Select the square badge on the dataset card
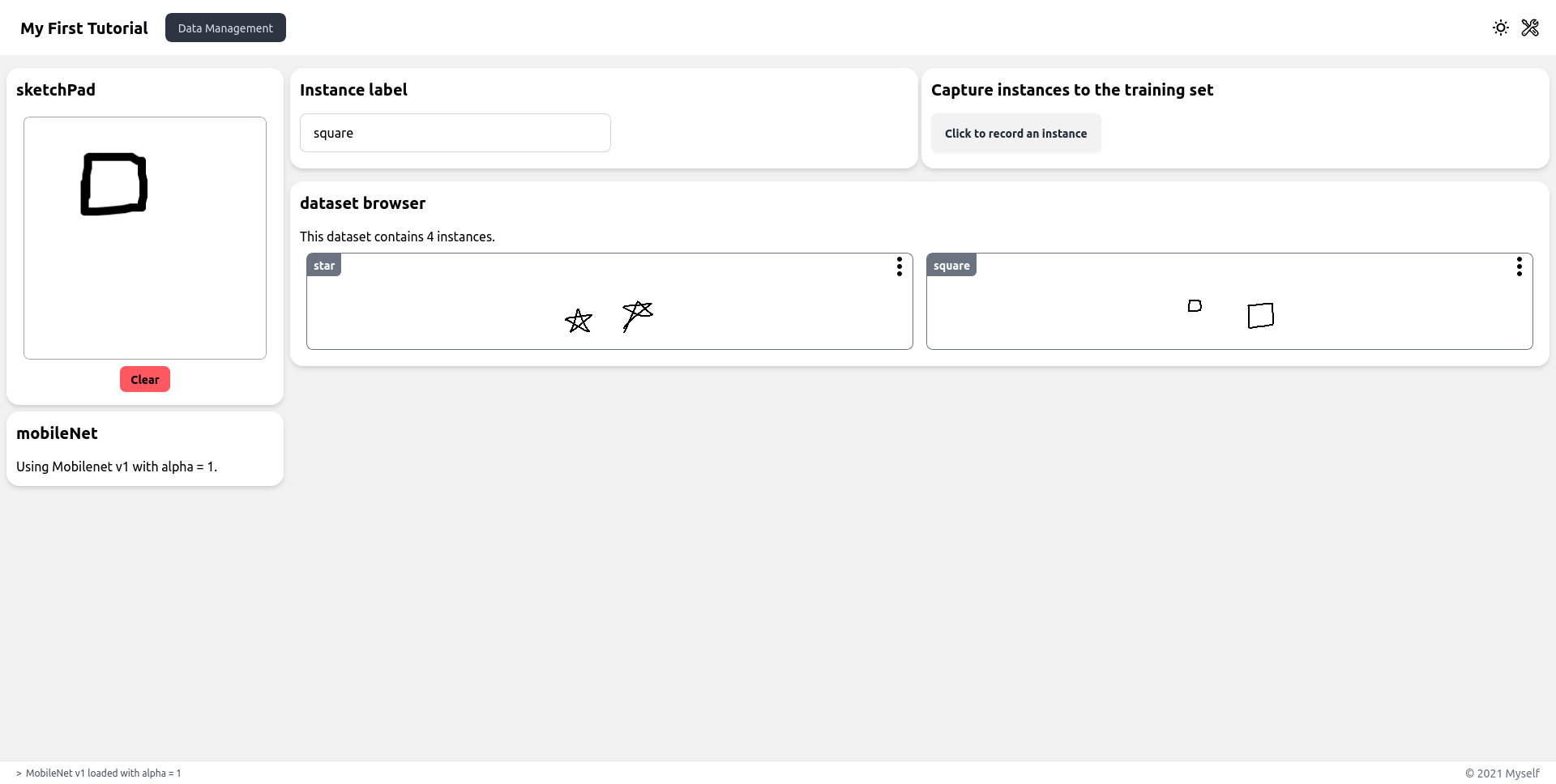 pos(951,265)
